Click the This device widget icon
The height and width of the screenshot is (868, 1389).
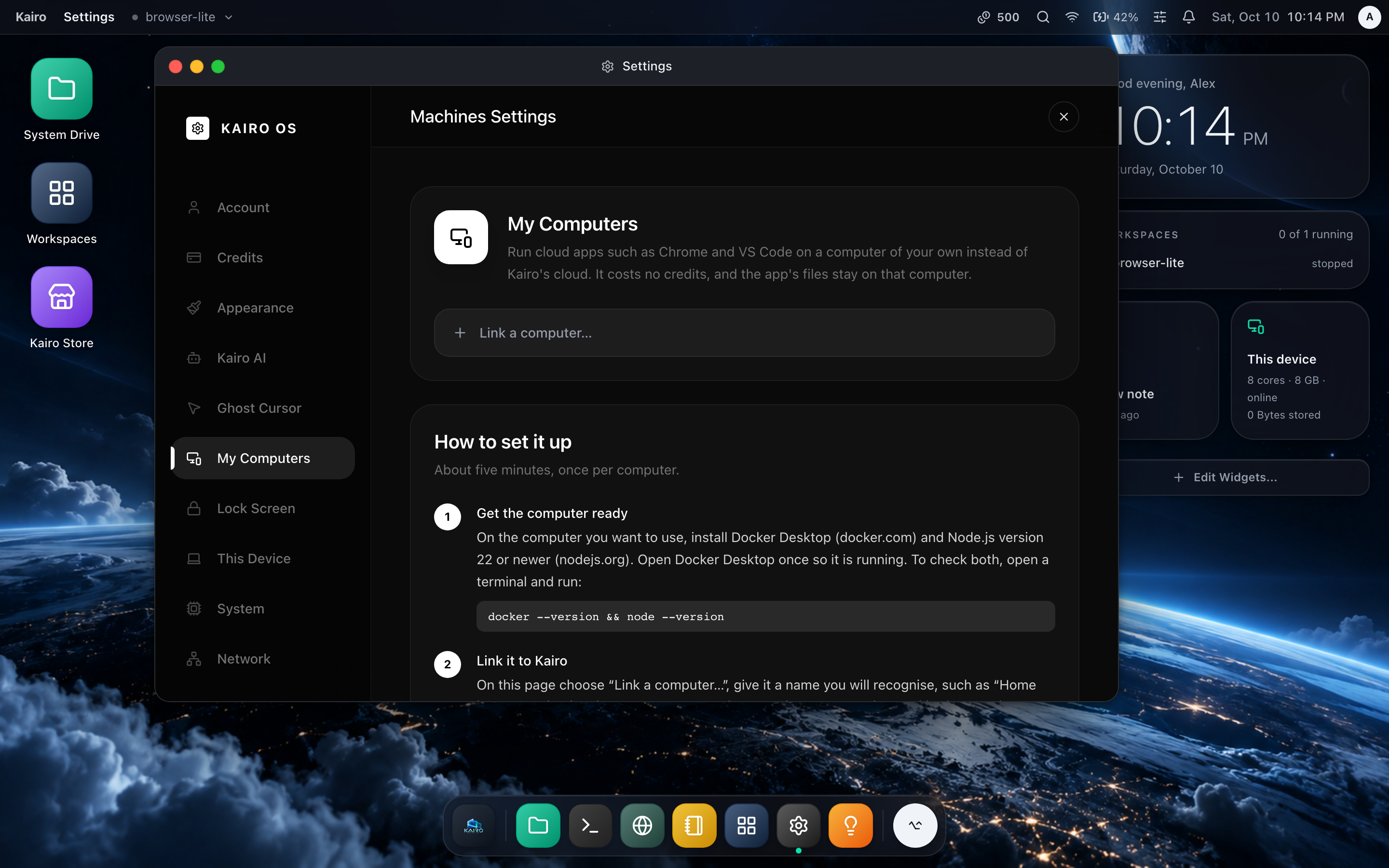coord(1255,326)
